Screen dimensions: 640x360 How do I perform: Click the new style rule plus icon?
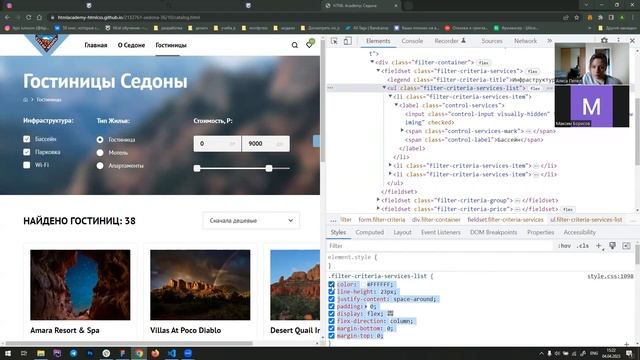[x=599, y=246]
